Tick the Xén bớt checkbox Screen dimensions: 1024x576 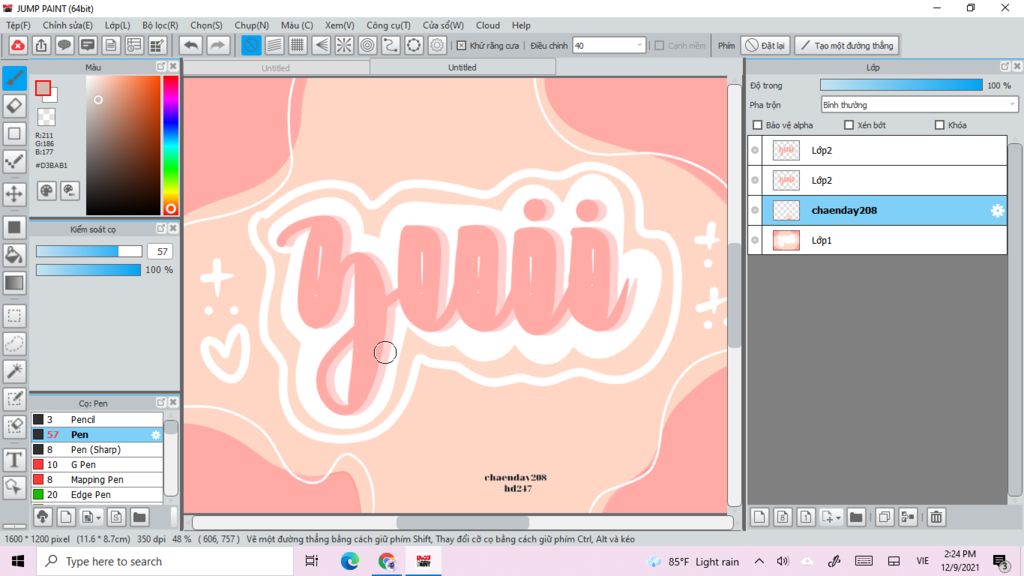pyautogui.click(x=849, y=125)
